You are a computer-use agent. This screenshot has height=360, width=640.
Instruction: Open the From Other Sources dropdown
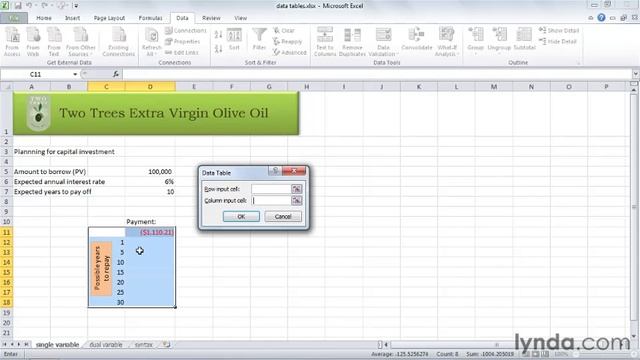(x=80, y=42)
